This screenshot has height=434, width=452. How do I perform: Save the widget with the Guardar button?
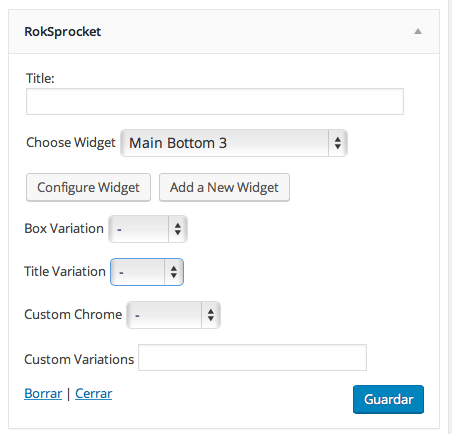tap(388, 399)
